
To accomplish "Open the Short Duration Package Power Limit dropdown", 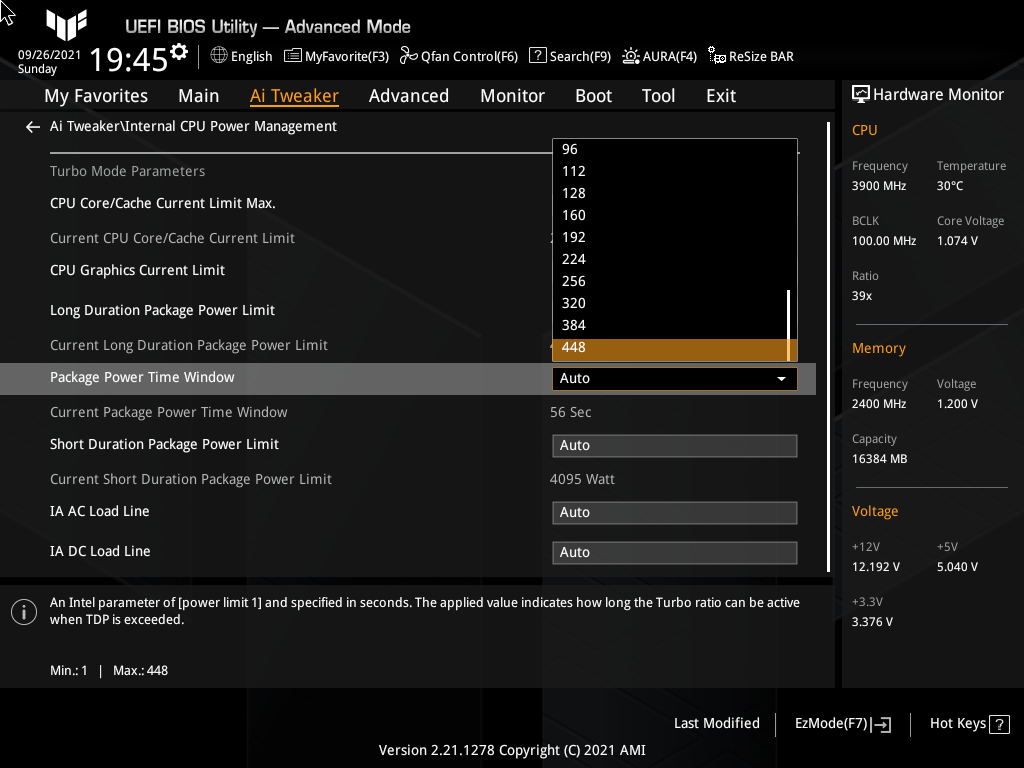I will 674,445.
